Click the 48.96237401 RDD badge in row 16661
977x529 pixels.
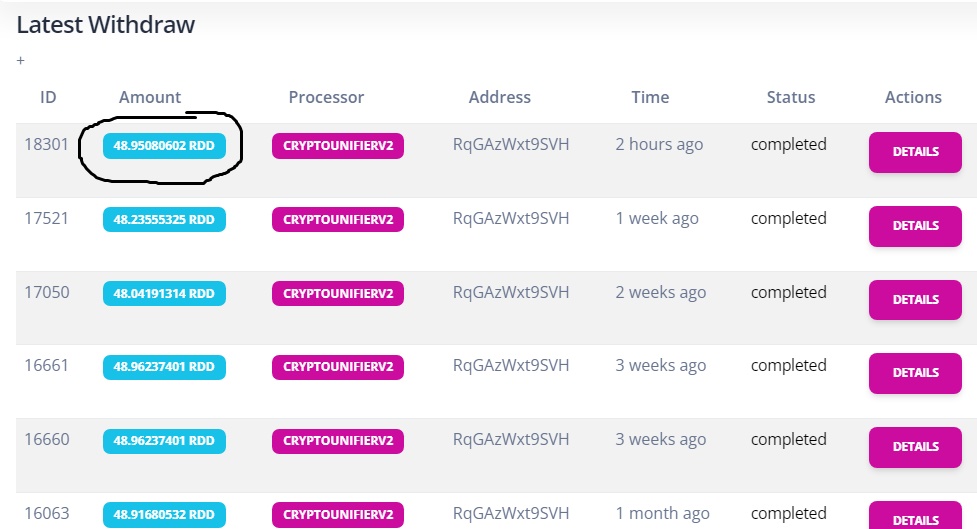pos(164,367)
